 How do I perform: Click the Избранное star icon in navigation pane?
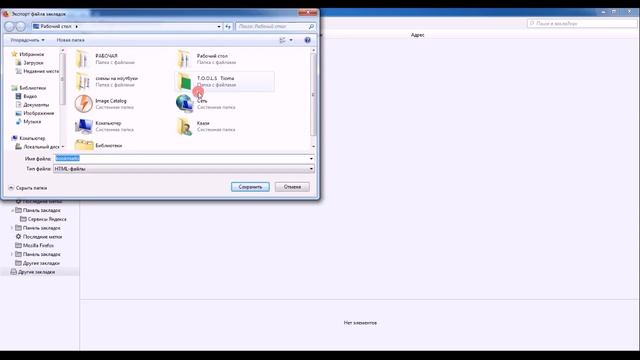[x=14, y=54]
